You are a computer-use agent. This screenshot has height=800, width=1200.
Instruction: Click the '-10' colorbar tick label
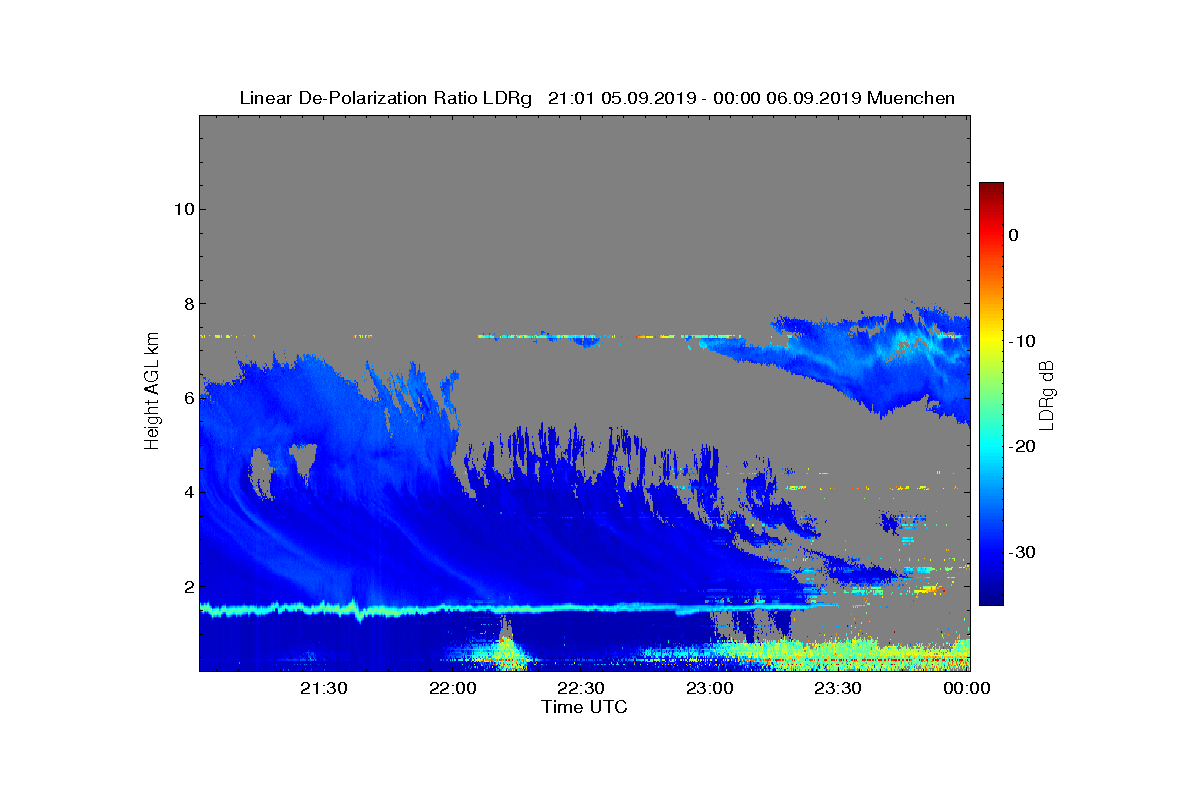1022,341
